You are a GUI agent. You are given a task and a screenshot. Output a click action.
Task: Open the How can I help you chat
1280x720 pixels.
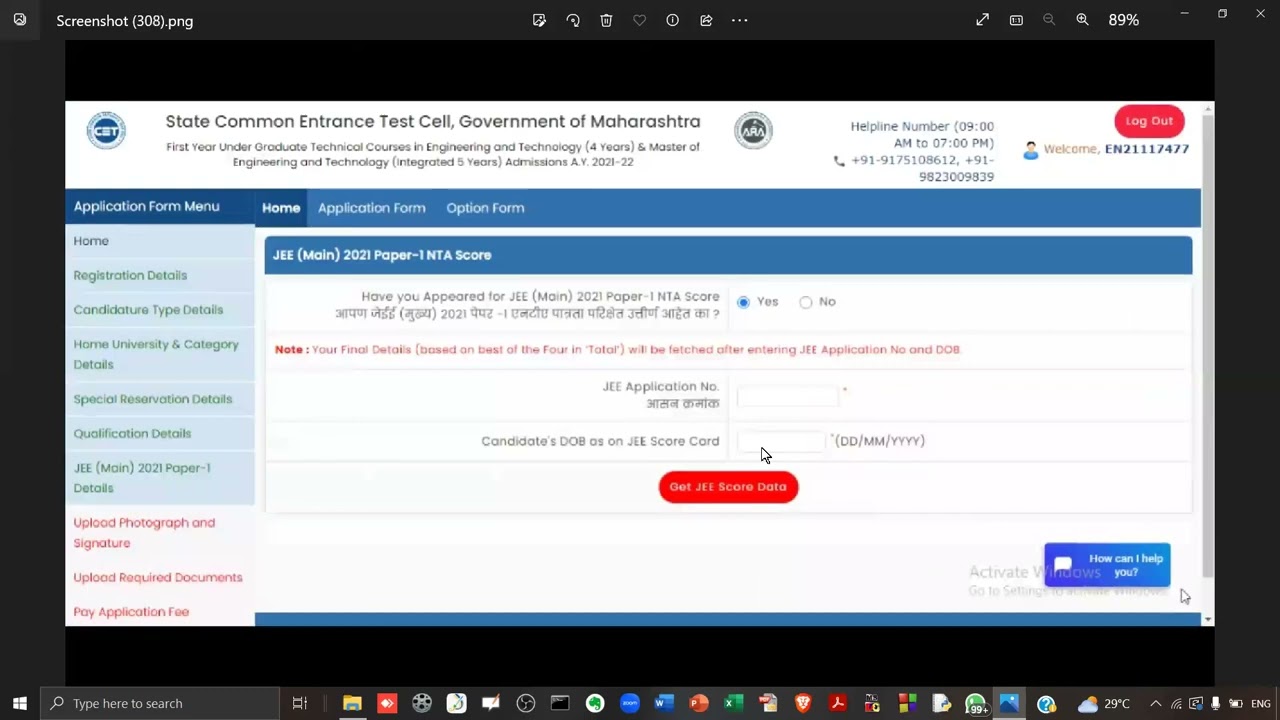click(x=1107, y=565)
